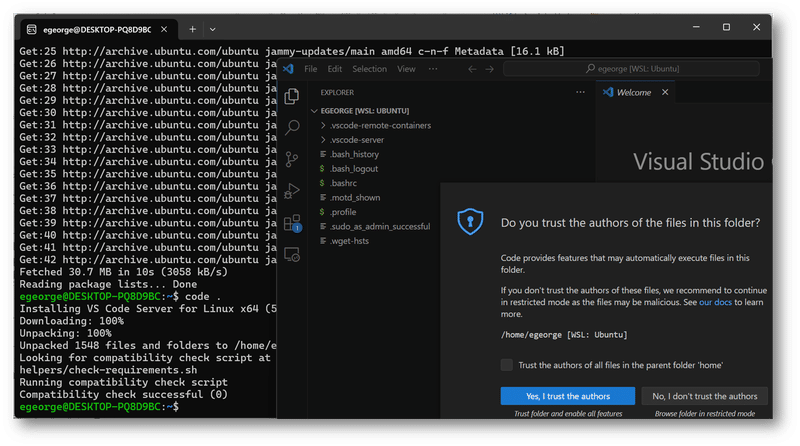
Task: Open the terminal profile dropdown arrow
Action: pos(213,30)
